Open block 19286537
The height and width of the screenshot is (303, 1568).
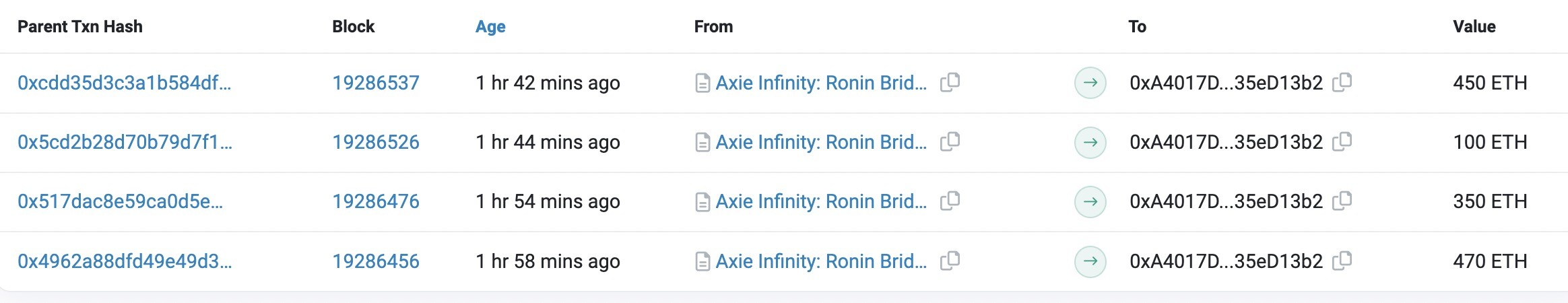(x=376, y=83)
